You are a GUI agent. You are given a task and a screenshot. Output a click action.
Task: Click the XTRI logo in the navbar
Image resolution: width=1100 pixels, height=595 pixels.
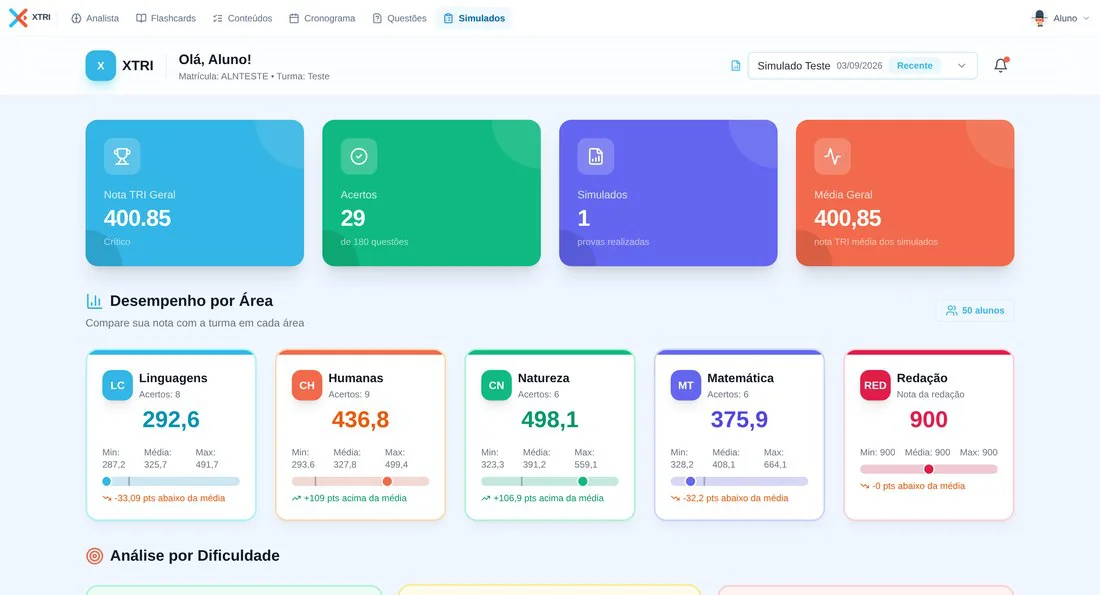click(29, 18)
